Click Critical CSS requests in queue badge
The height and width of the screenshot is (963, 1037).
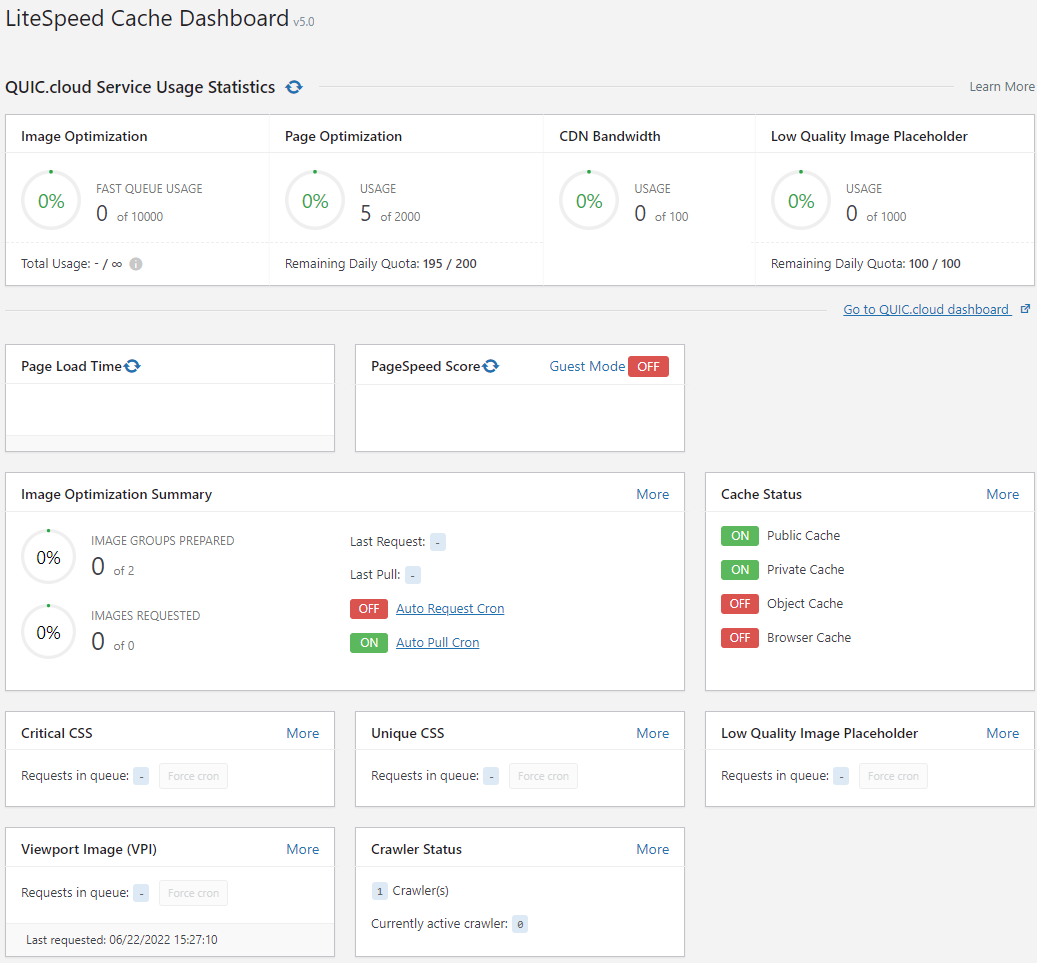(141, 776)
